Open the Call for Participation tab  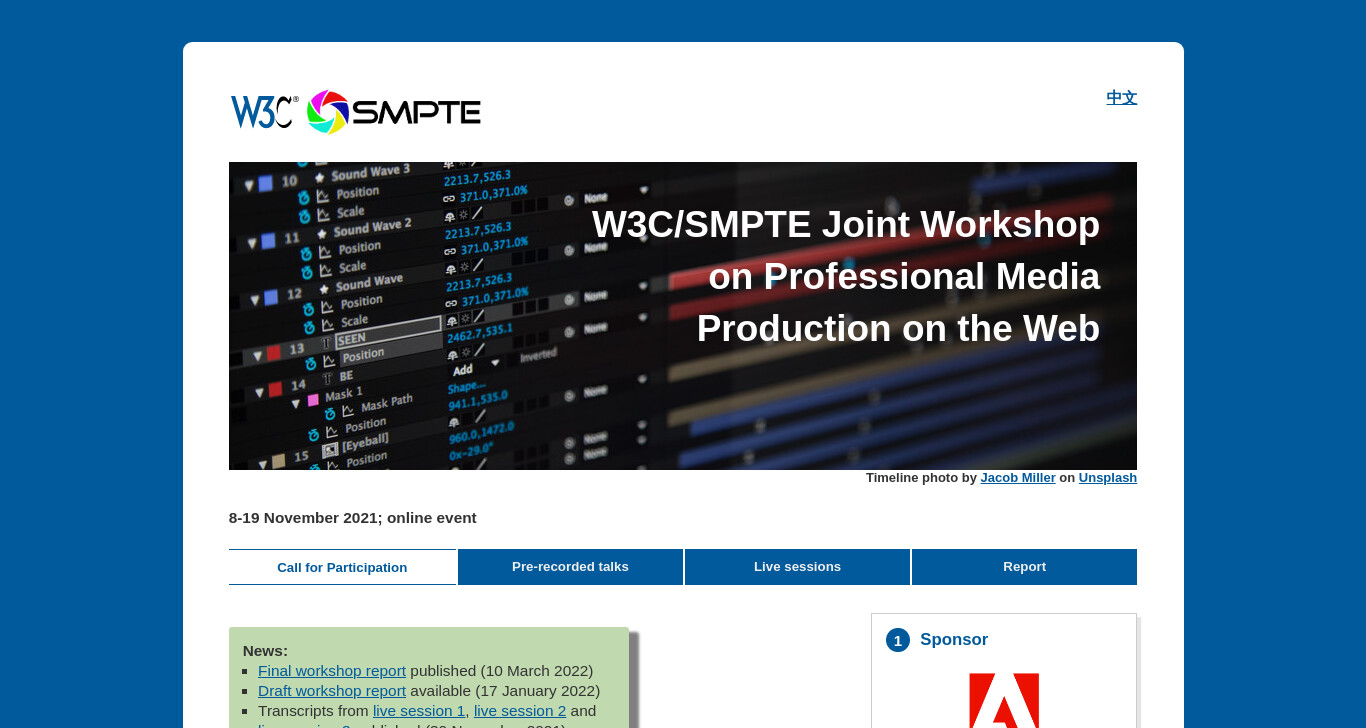click(x=342, y=567)
